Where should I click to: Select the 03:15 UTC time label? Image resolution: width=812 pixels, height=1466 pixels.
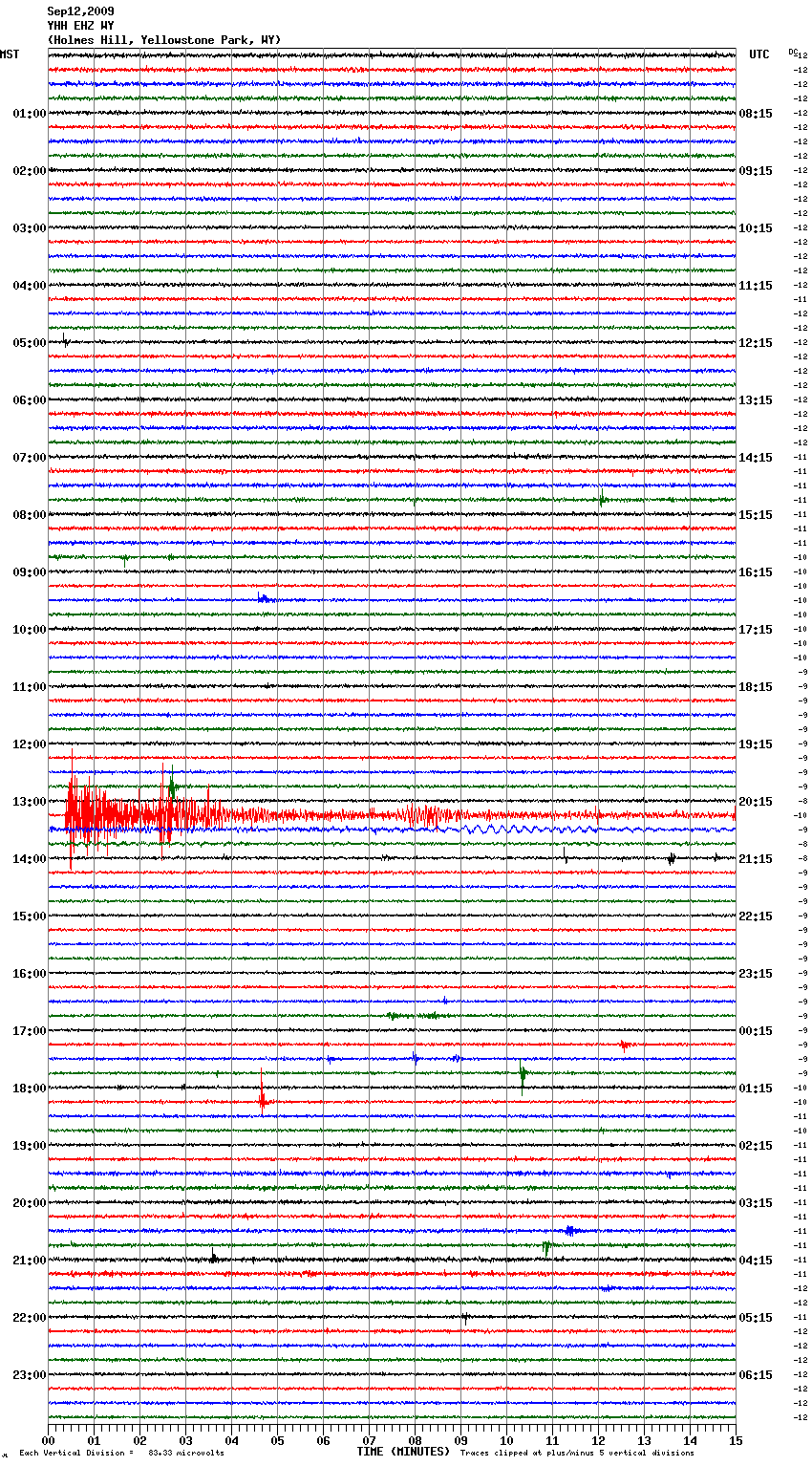point(756,1203)
